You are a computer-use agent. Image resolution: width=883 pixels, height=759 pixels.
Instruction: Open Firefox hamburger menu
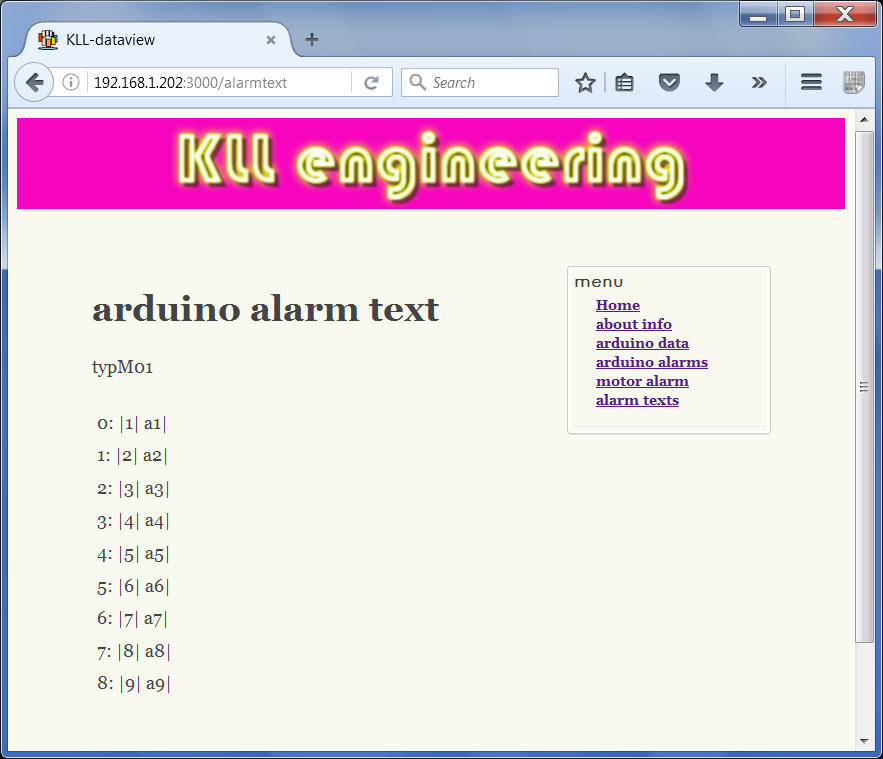pyautogui.click(x=811, y=83)
